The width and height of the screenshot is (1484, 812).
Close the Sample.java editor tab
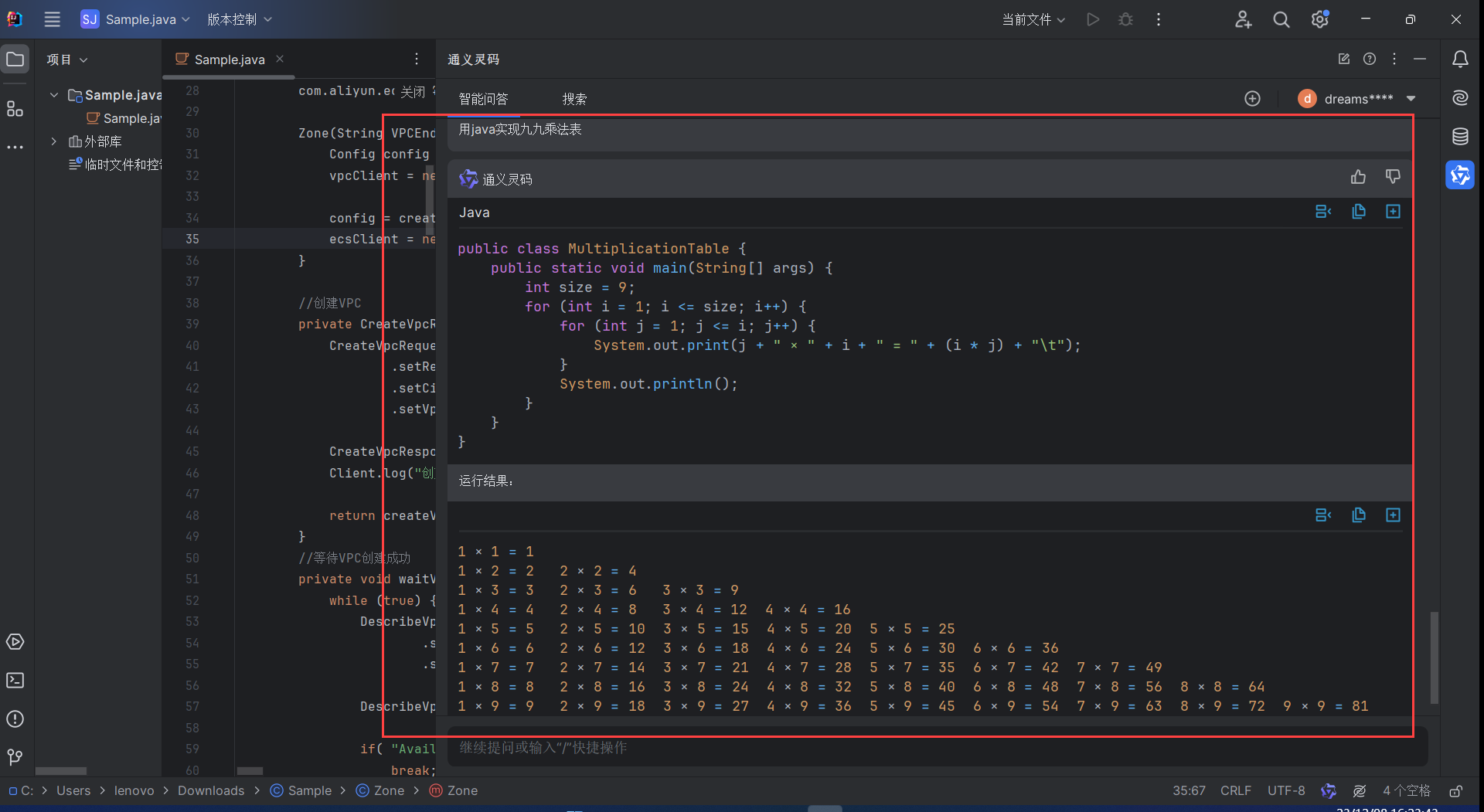(280, 59)
